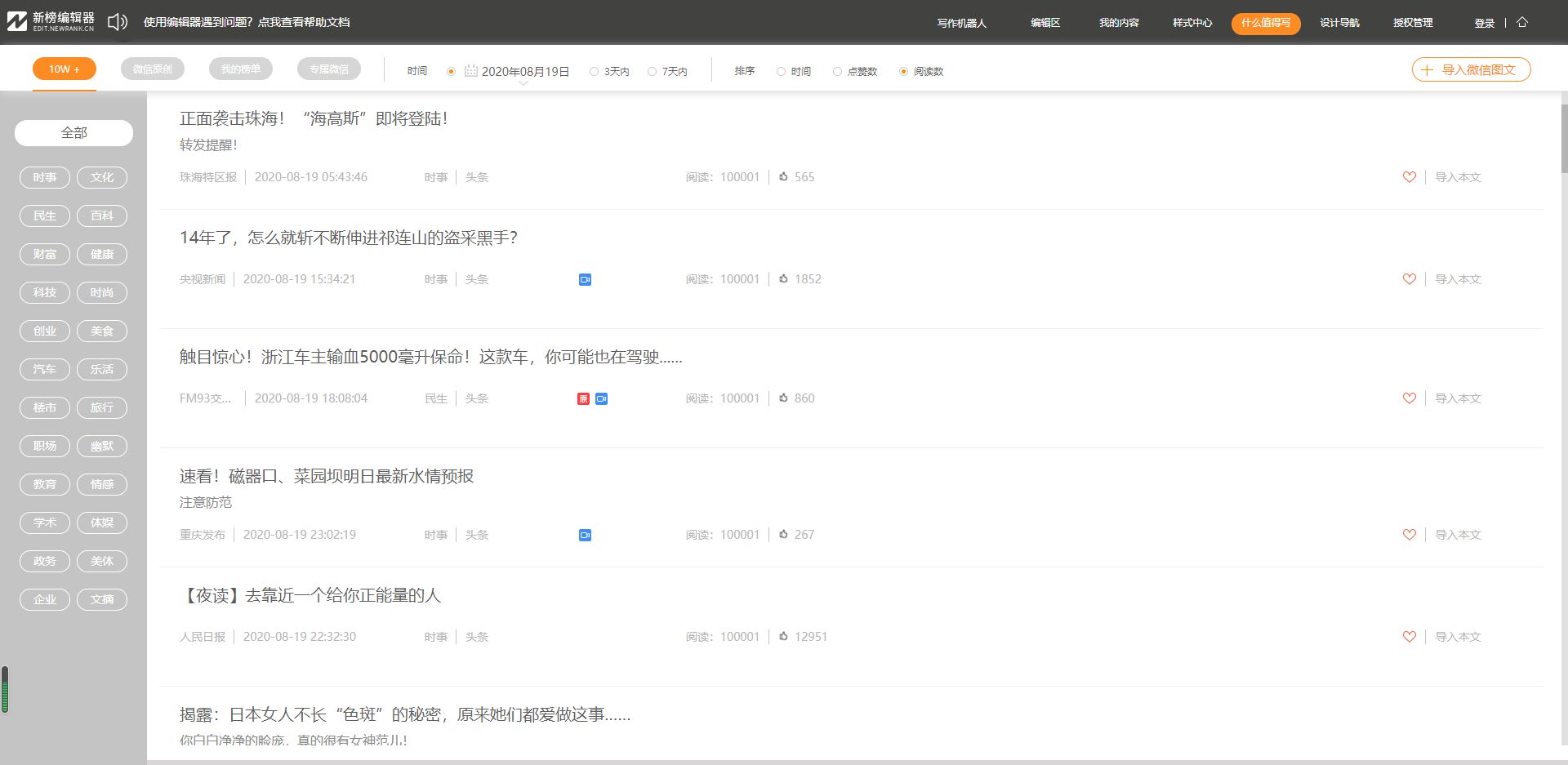This screenshot has height=765, width=1568.
Task: Filter by 财富 category
Action: coord(45,254)
